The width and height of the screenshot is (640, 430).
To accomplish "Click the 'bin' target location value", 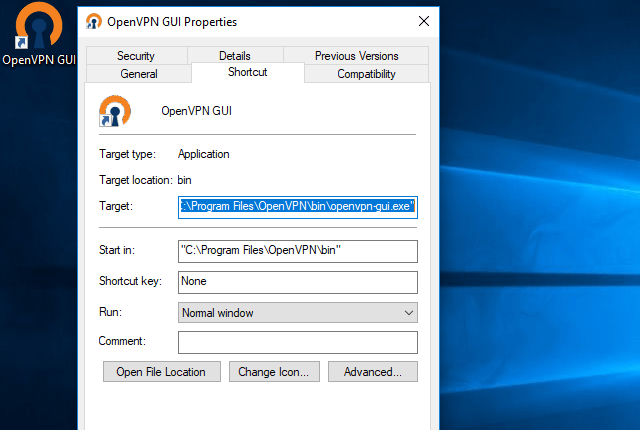I will click(x=184, y=180).
